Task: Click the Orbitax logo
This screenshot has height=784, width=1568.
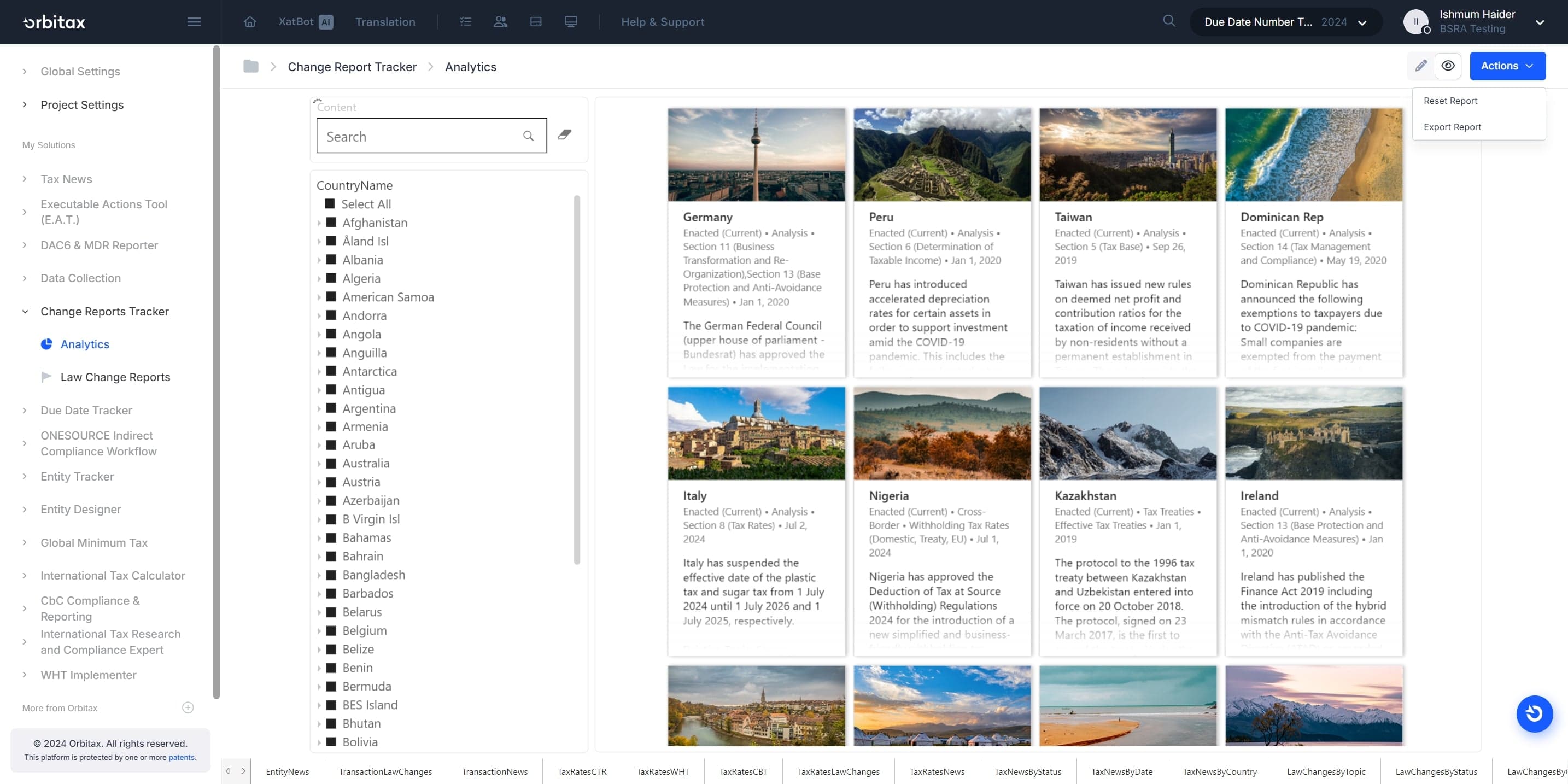Action: (x=54, y=22)
